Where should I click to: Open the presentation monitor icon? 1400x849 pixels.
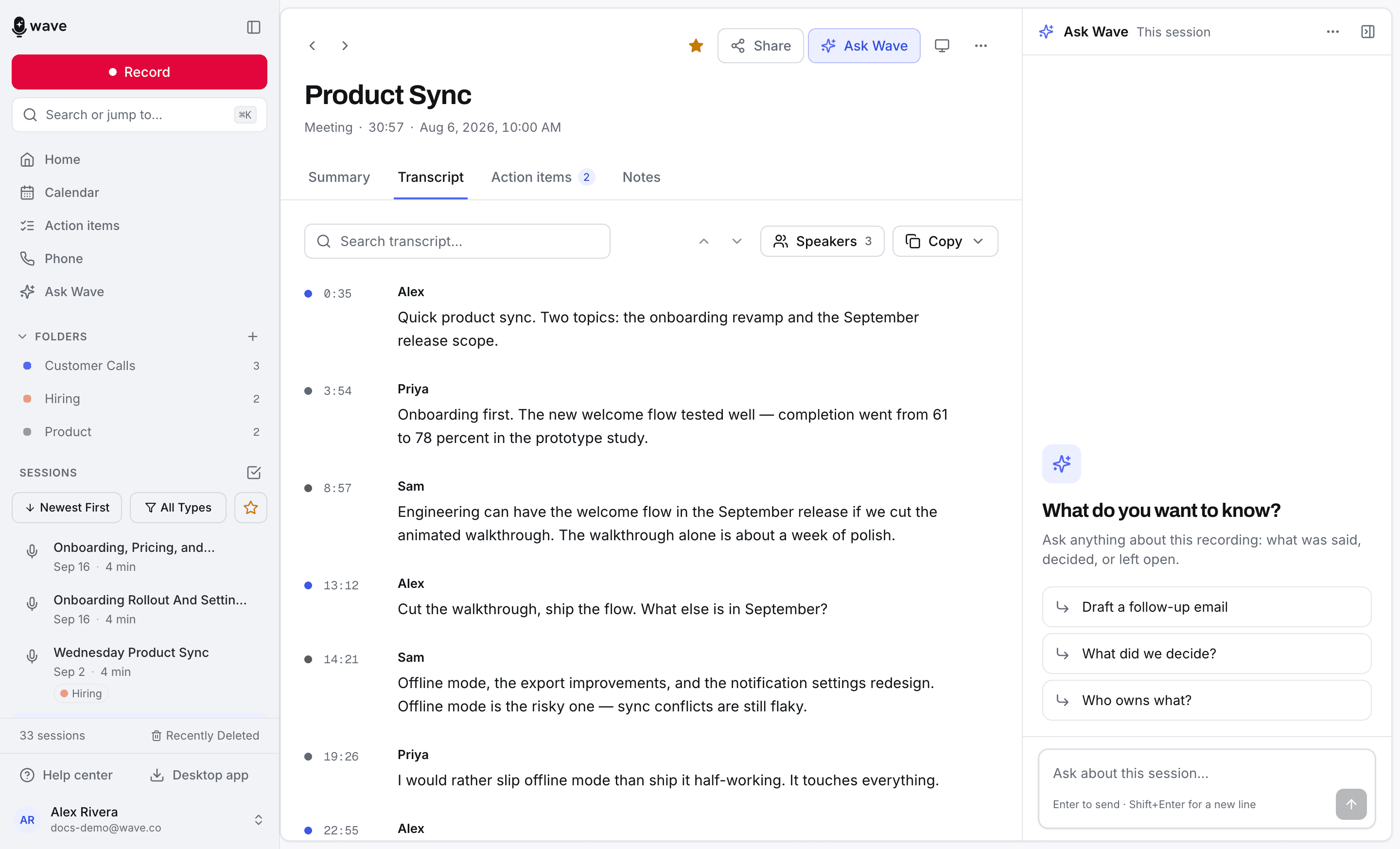(x=942, y=45)
